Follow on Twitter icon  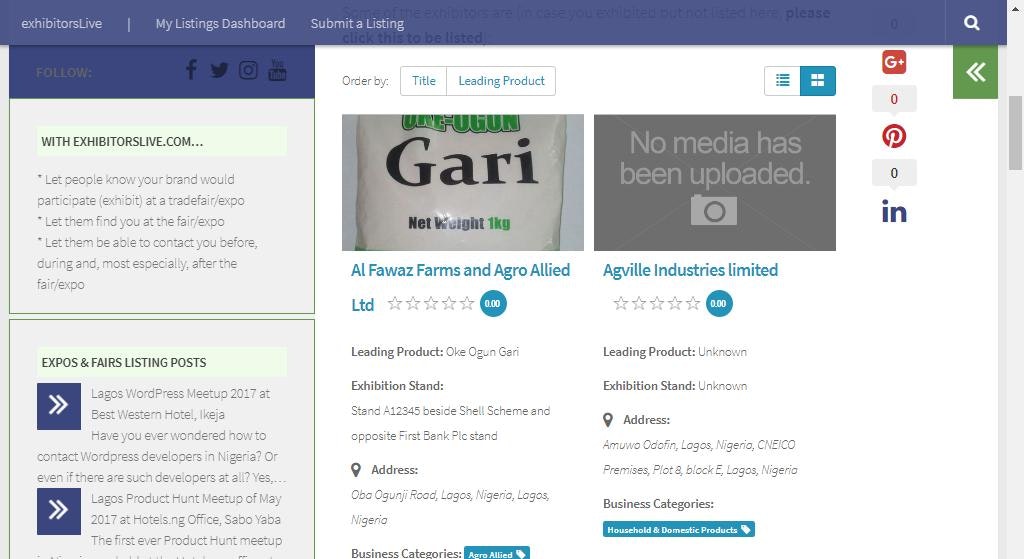219,70
